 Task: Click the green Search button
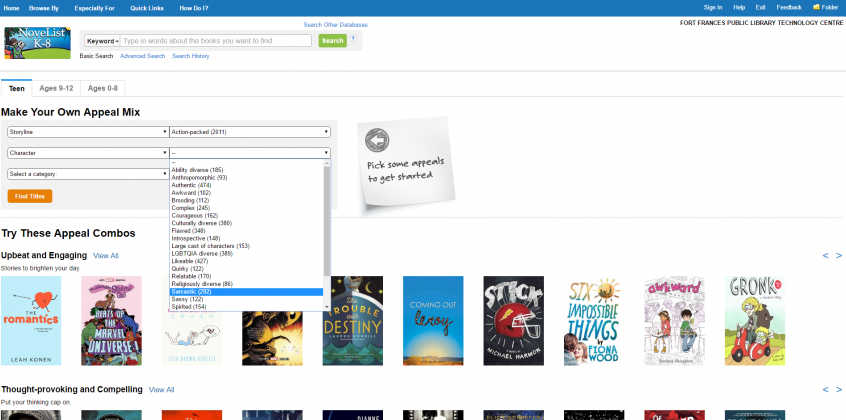click(x=332, y=41)
